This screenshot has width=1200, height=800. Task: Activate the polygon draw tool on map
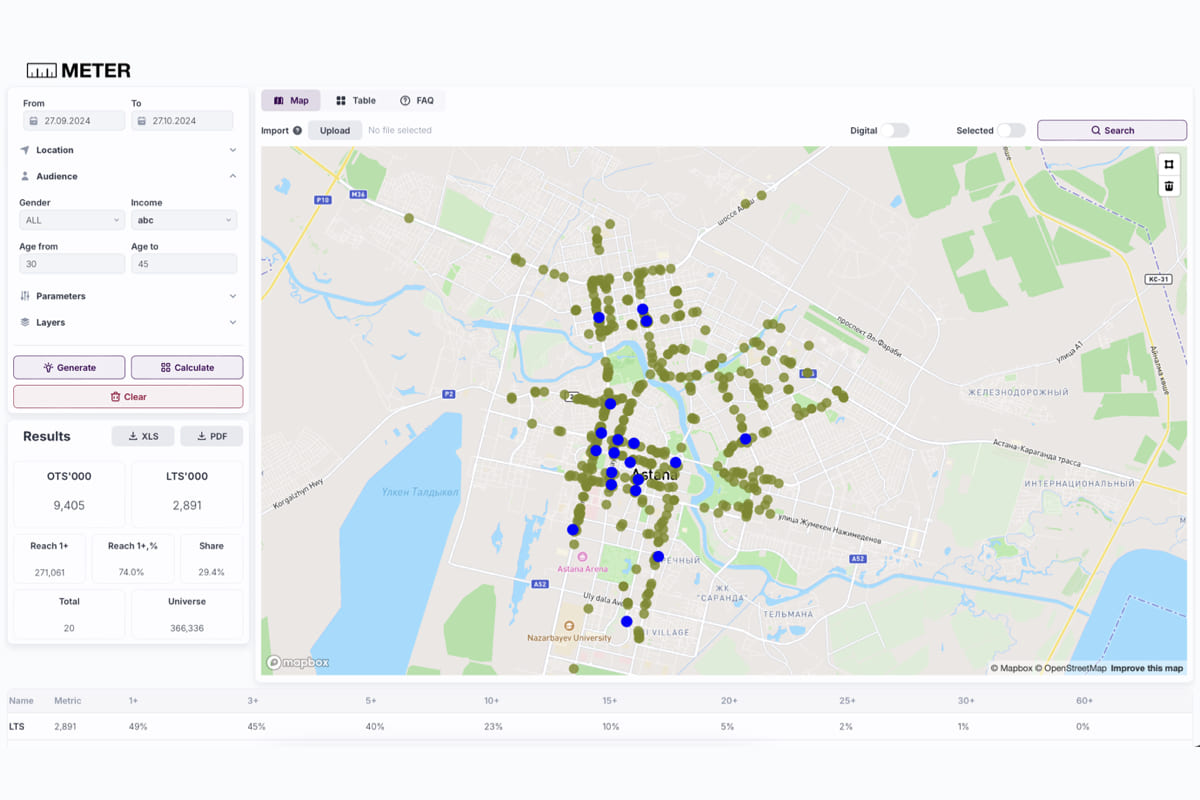[x=1170, y=165]
